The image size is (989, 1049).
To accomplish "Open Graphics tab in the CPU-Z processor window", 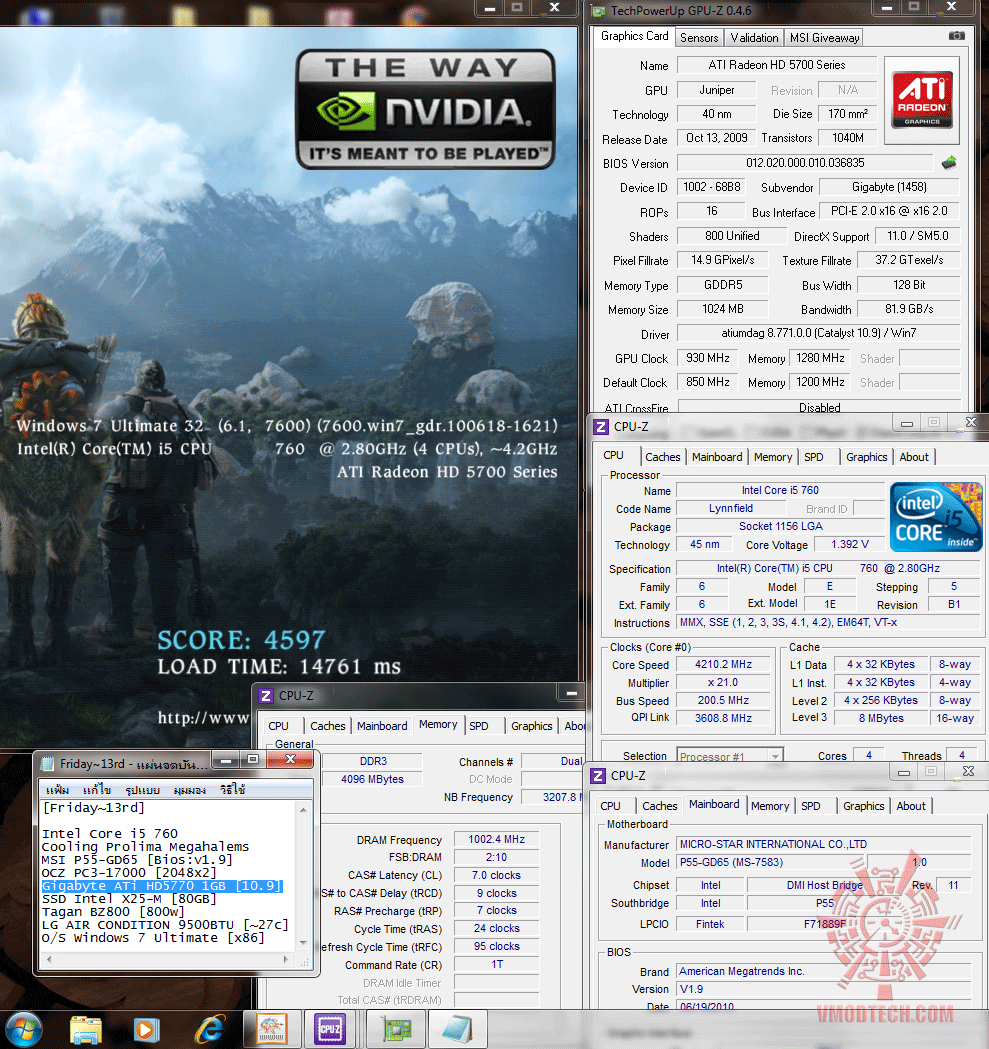I will pyautogui.click(x=867, y=457).
